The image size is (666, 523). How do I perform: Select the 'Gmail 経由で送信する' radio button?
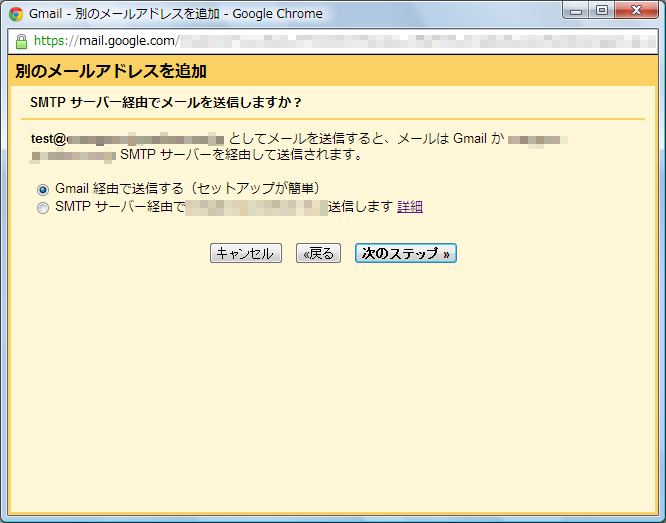pos(43,189)
